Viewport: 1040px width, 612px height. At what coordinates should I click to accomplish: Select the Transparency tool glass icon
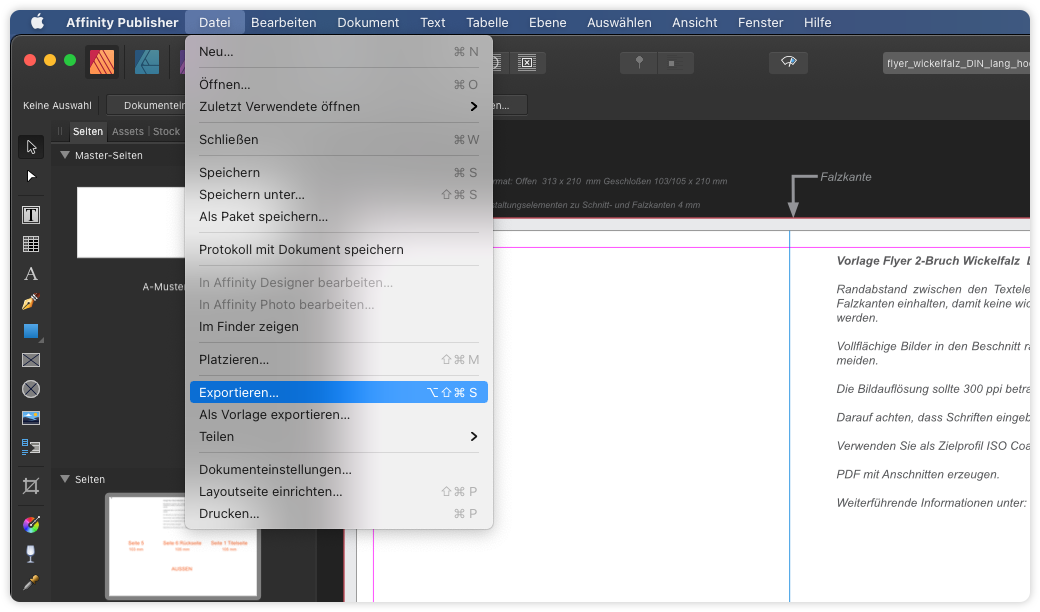click(x=31, y=553)
